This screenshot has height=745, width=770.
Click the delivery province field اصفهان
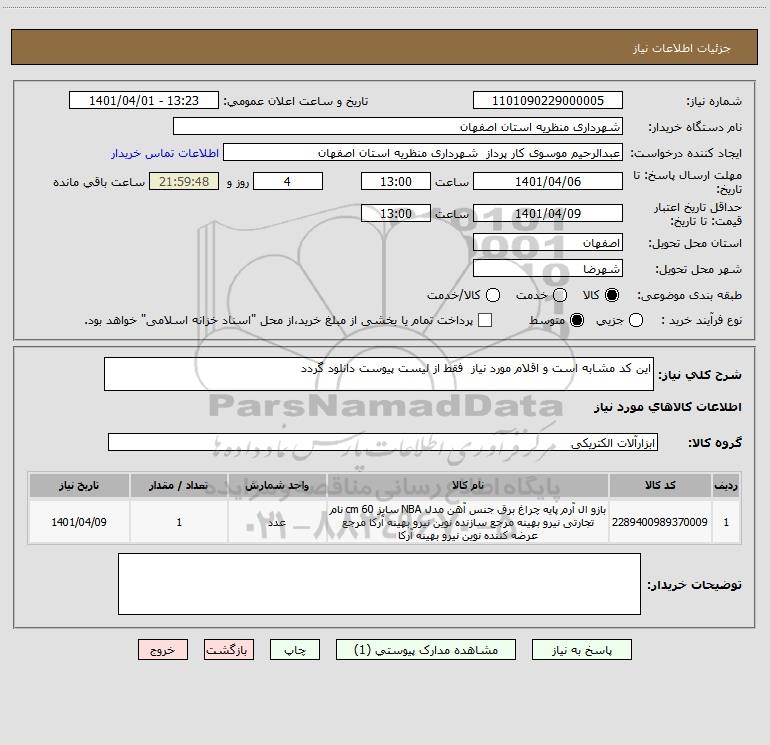(x=548, y=243)
